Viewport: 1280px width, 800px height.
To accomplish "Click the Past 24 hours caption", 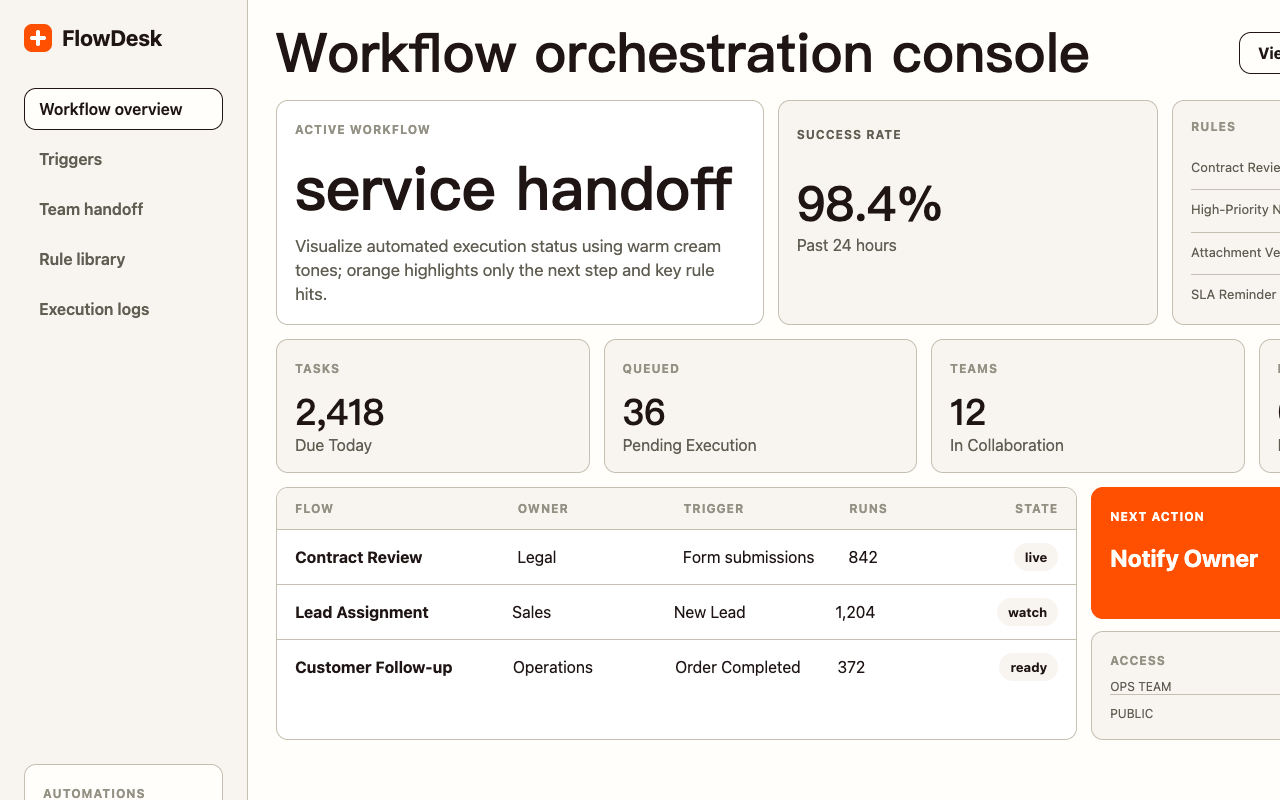I will click(x=847, y=245).
